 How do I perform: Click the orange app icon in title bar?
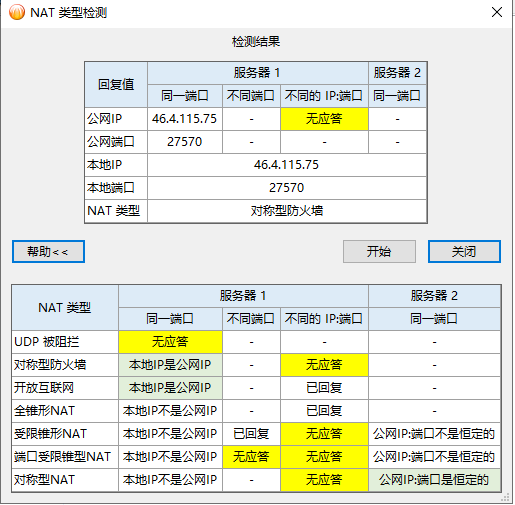click(x=17, y=12)
